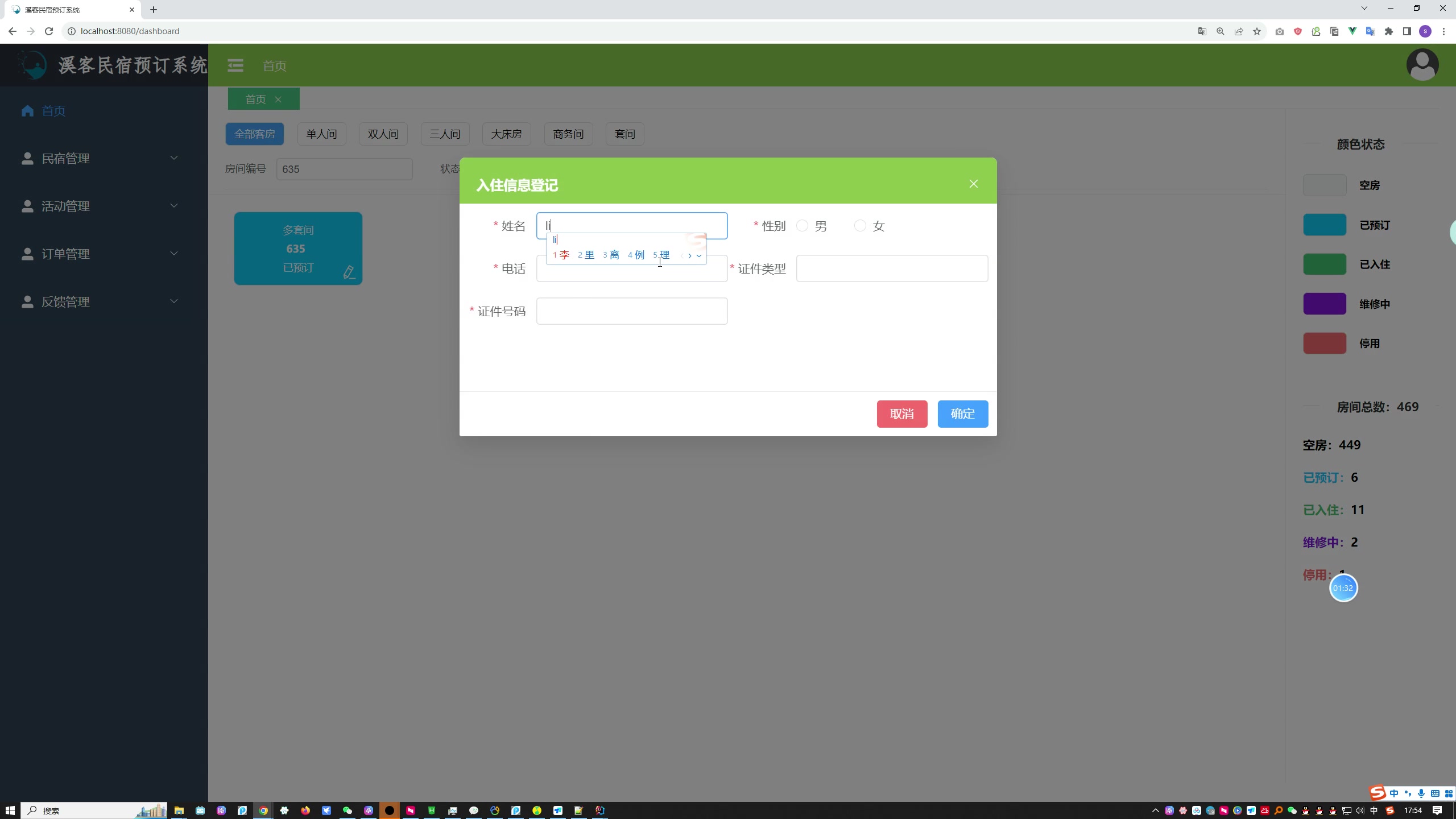Reload the page with refresh icon
Image resolution: width=1456 pixels, height=819 pixels.
pos(49,31)
